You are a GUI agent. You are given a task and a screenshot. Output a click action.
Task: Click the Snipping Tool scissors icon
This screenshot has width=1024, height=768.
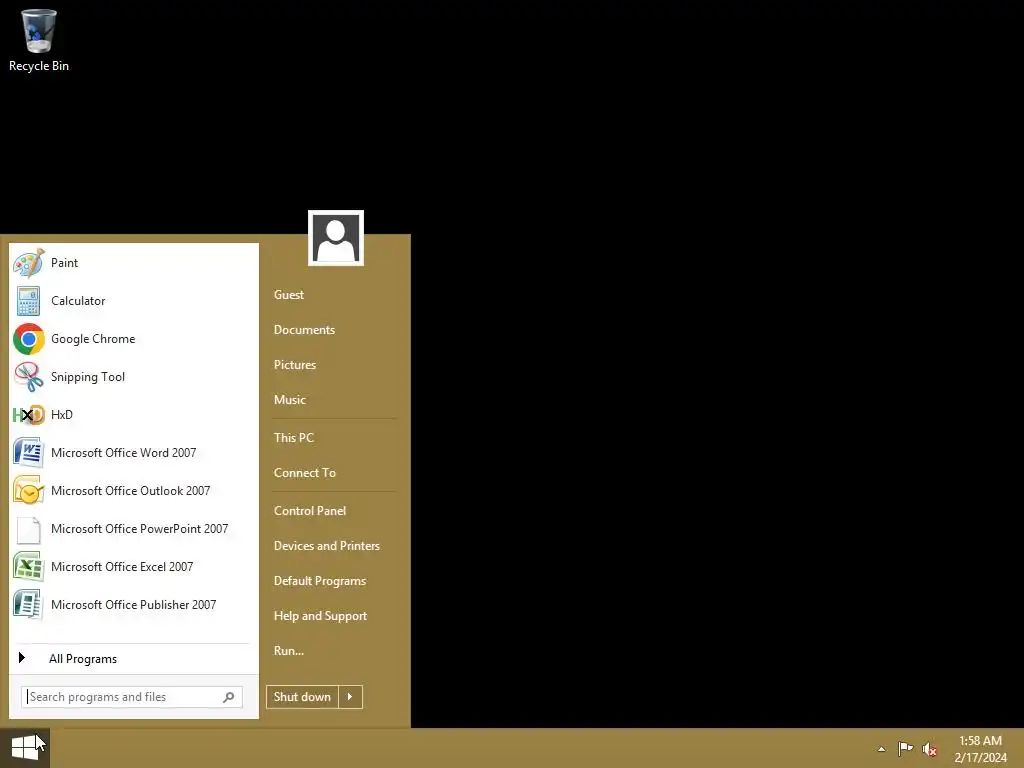pos(29,377)
